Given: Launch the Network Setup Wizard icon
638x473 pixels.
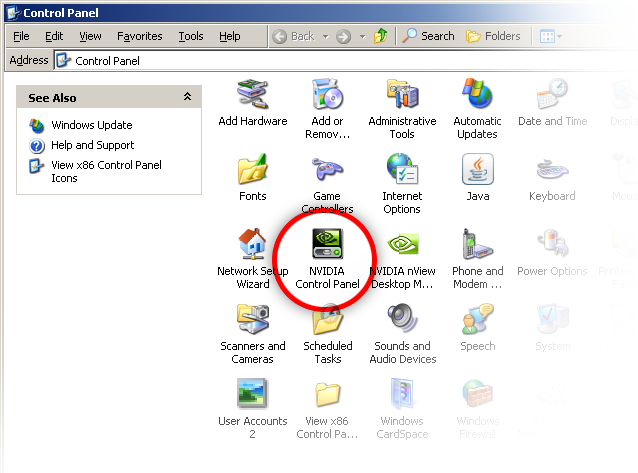Looking at the screenshot, I should pos(253,244).
